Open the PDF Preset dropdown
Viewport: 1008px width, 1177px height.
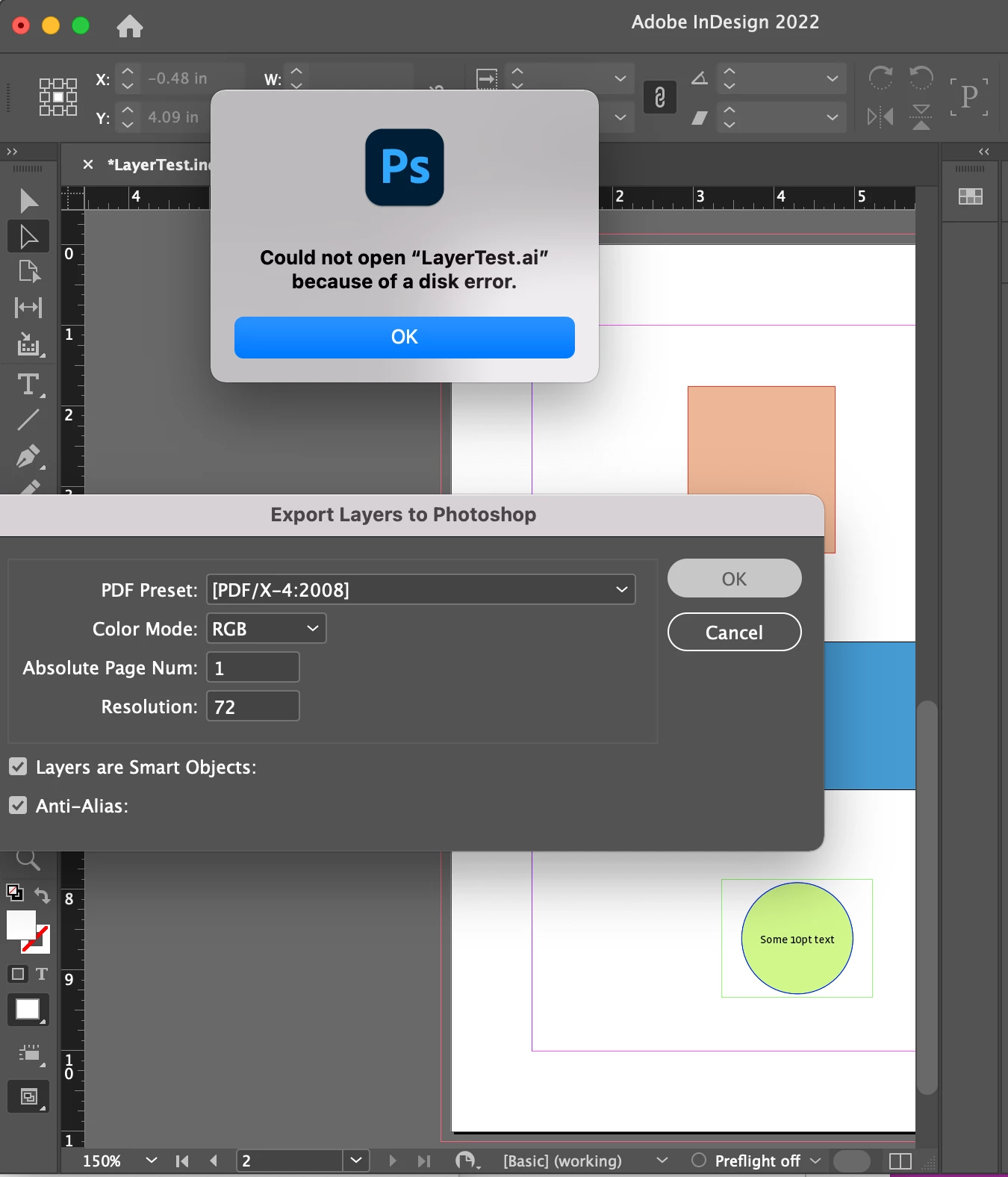[420, 589]
